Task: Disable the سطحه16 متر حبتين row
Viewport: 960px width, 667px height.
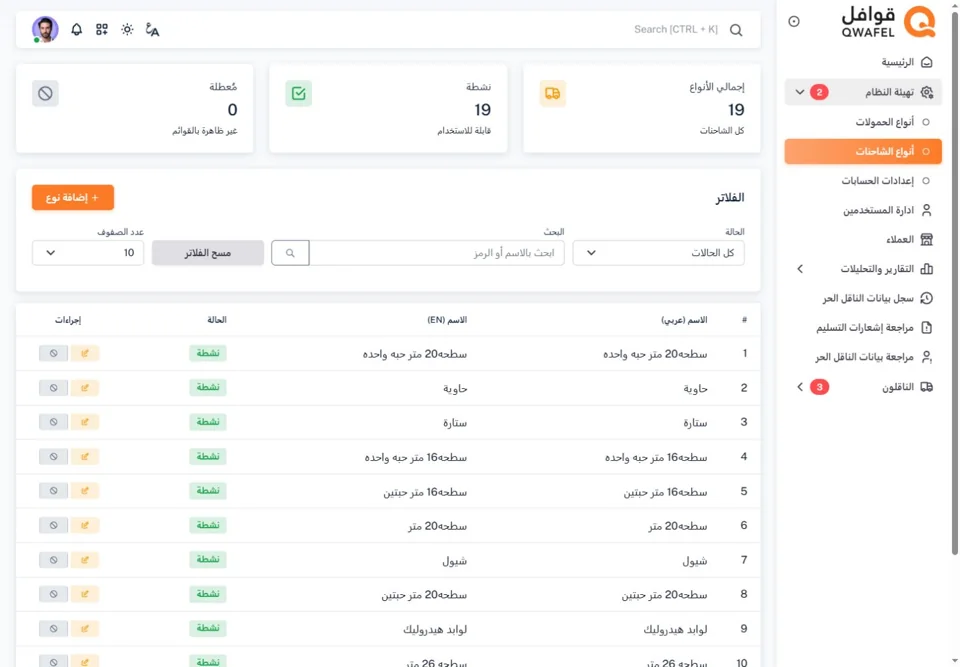Action: (53, 491)
